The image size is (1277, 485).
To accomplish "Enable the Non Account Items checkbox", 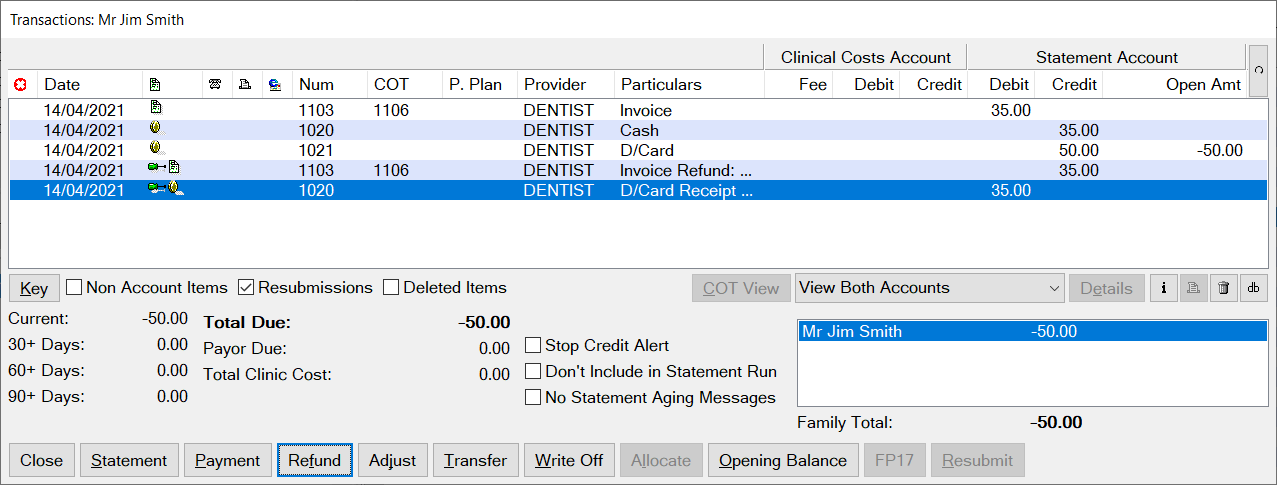I will [74, 288].
